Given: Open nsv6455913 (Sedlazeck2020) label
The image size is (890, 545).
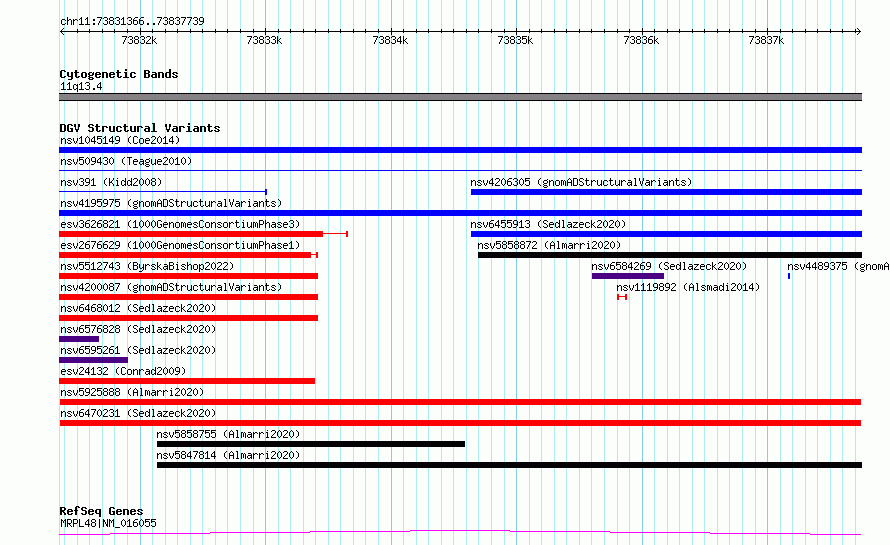Looking at the screenshot, I should [548, 224].
